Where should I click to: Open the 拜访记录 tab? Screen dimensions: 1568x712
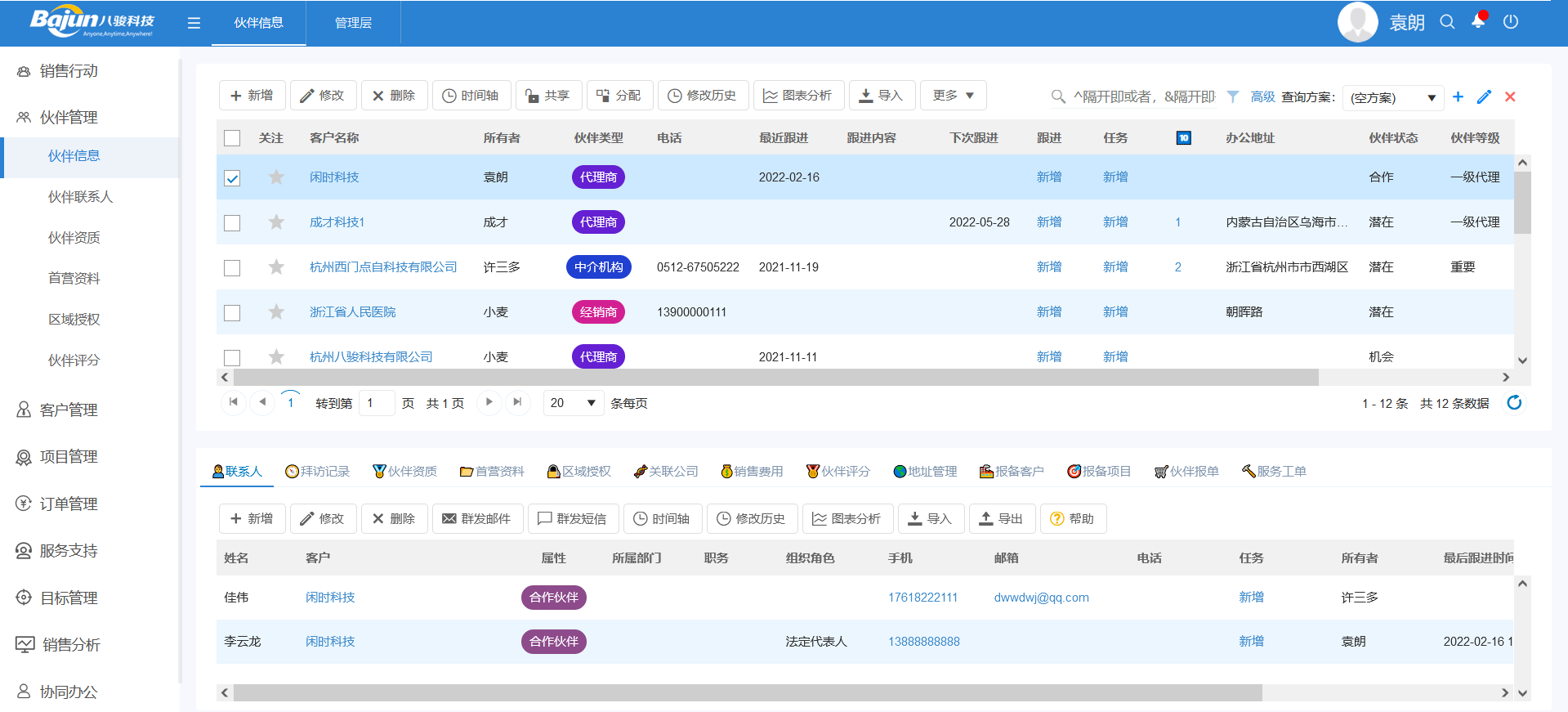317,472
